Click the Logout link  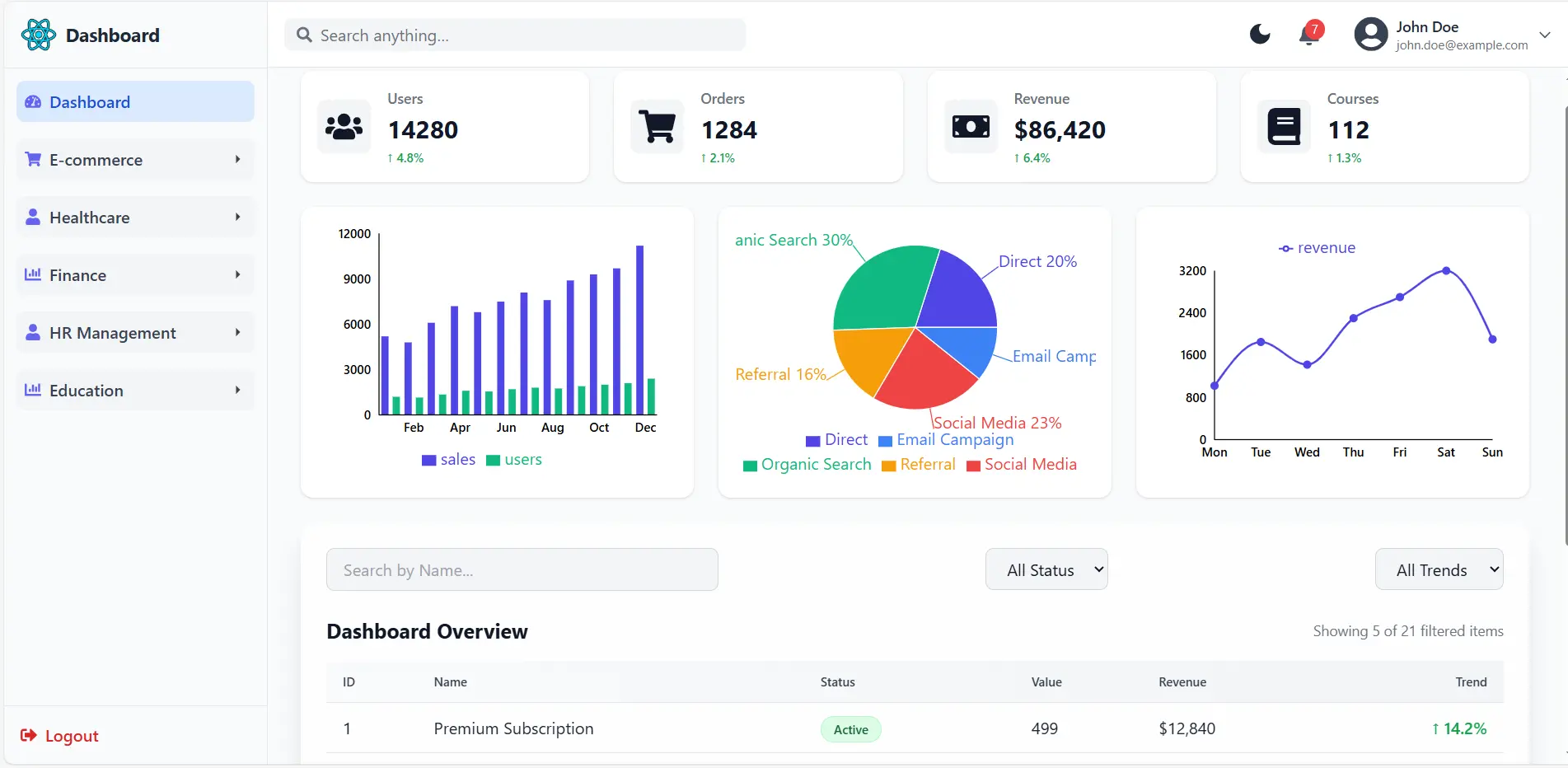coord(59,736)
